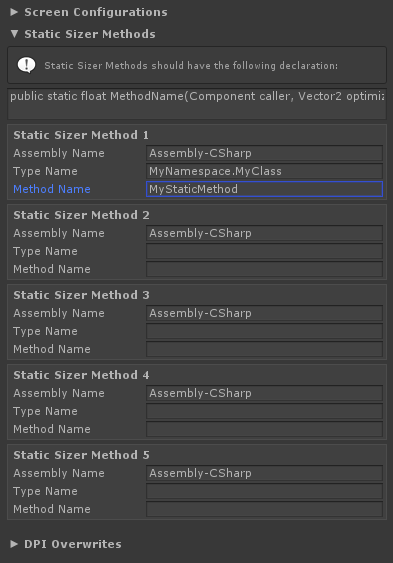Click empty Method Name field of Method 4
This screenshot has height=563, width=393.
pyautogui.click(x=265, y=429)
